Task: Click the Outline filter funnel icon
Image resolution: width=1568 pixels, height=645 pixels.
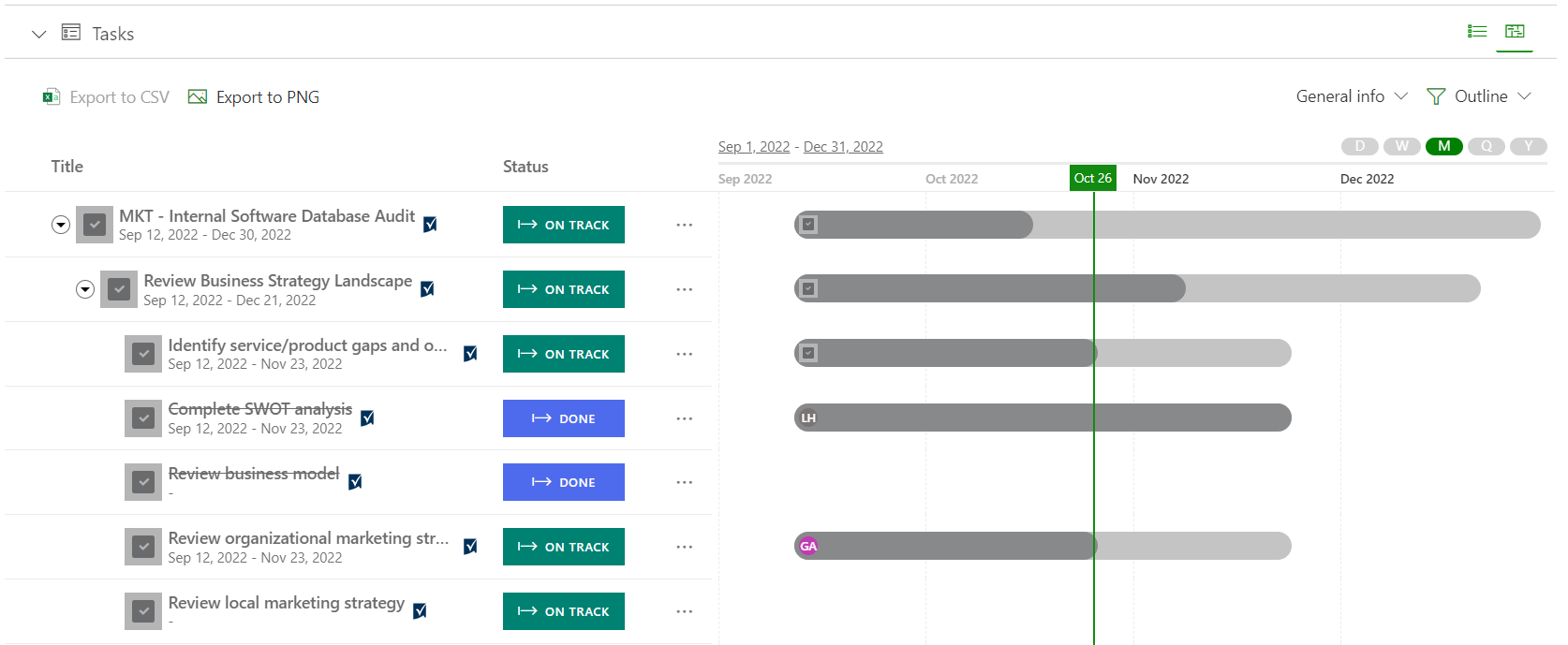Action: tap(1435, 96)
